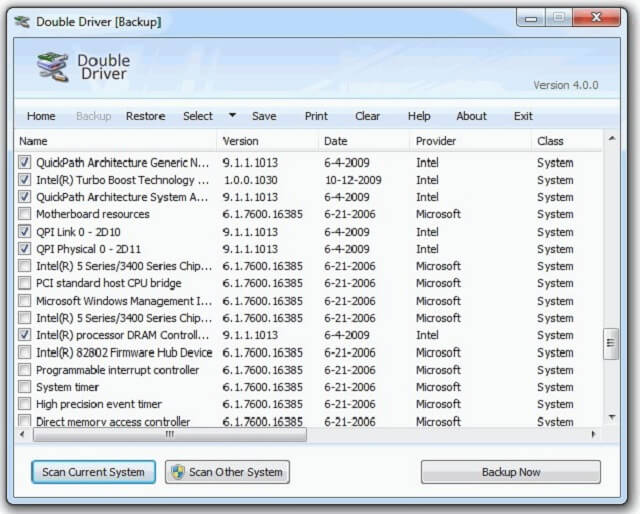Check Direct memory access controller checkbox
The height and width of the screenshot is (514, 640).
(x=24, y=421)
